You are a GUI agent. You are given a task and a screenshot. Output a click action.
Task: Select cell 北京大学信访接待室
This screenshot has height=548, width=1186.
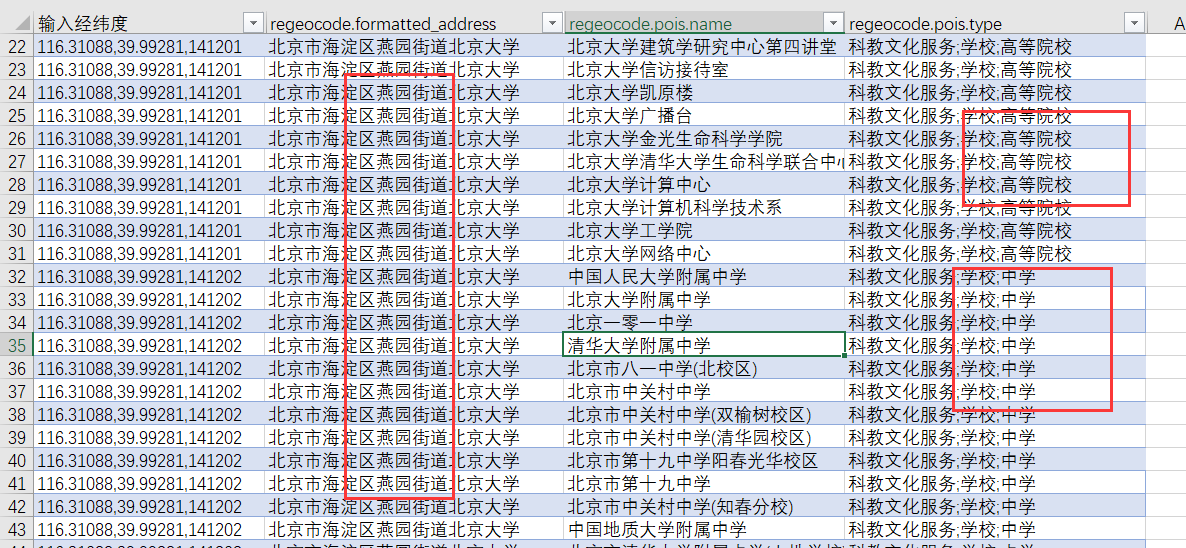pyautogui.click(x=705, y=70)
